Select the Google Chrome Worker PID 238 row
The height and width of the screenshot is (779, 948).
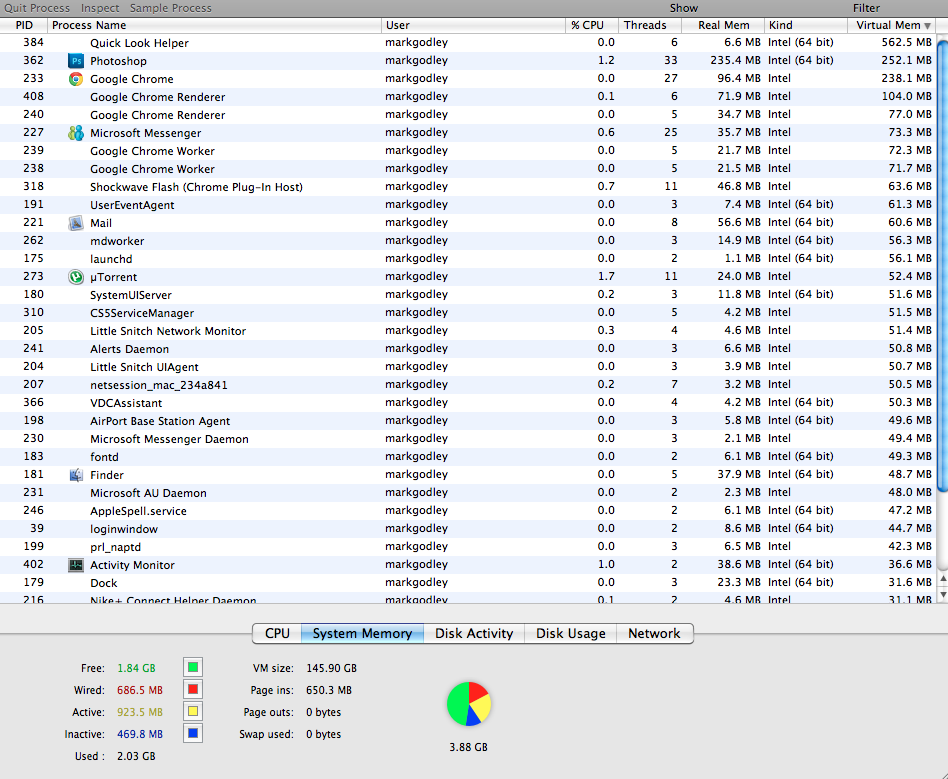pyautogui.click(x=467, y=169)
